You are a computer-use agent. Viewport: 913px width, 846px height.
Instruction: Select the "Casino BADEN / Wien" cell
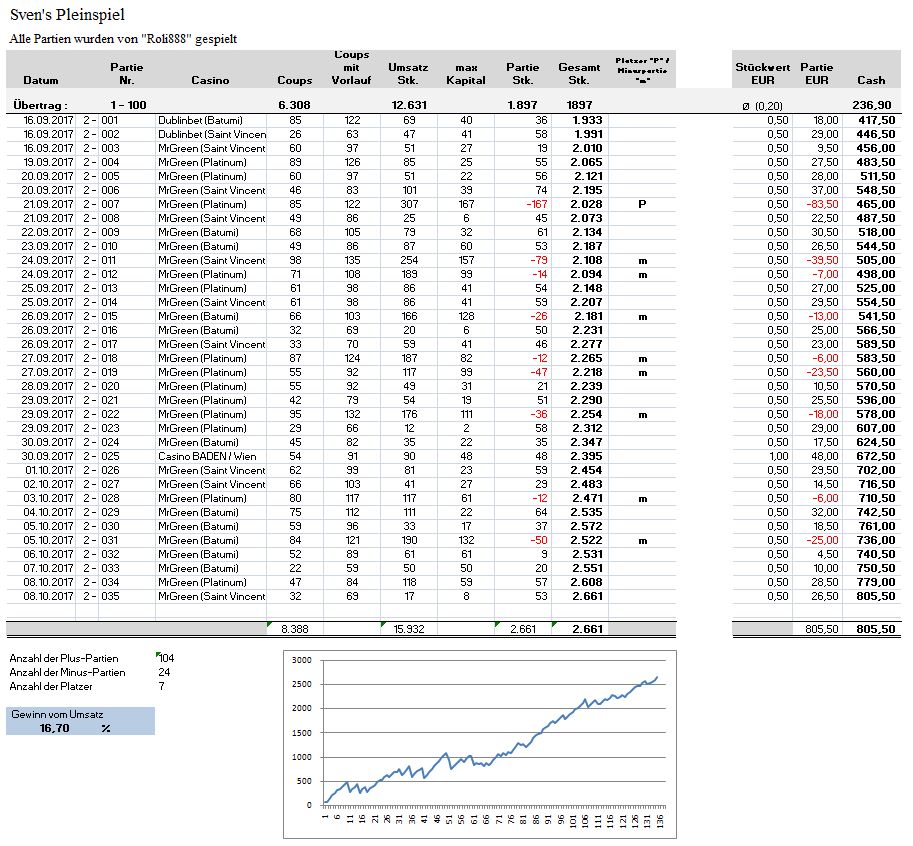(207, 456)
